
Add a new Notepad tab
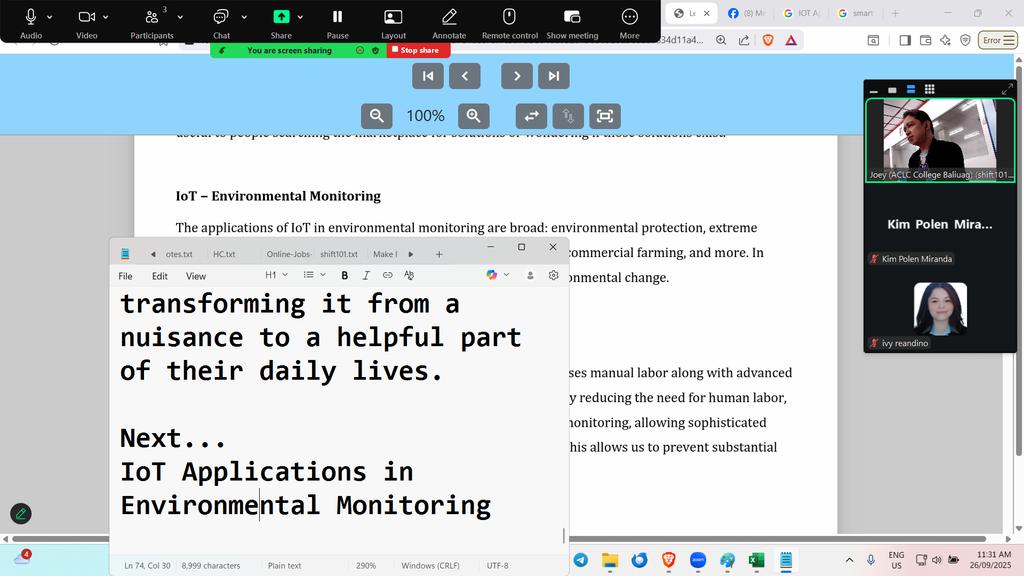tap(439, 254)
